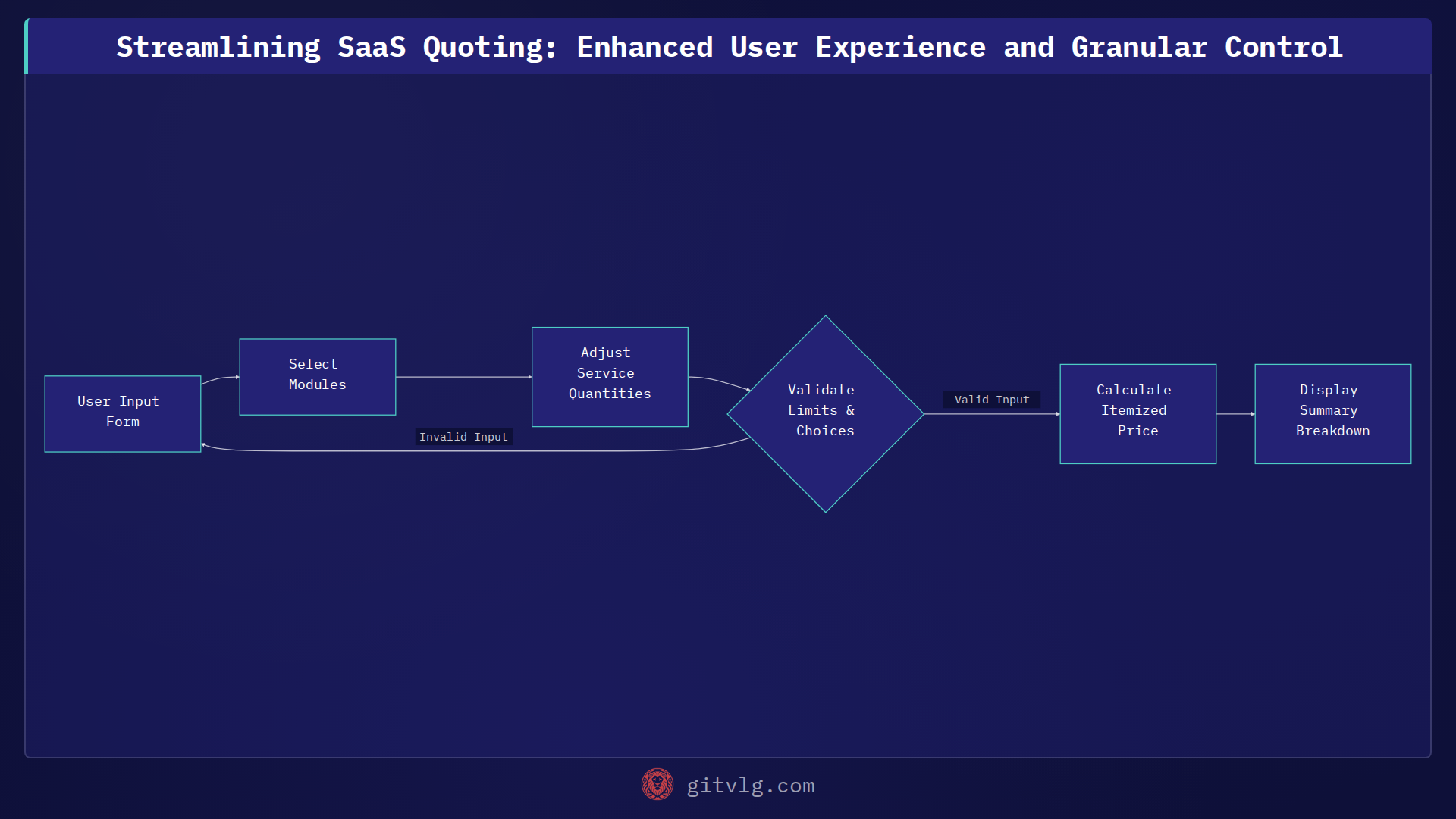Click the Streamlining SaaS Quoting title
1456x819 pixels.
coord(729,47)
